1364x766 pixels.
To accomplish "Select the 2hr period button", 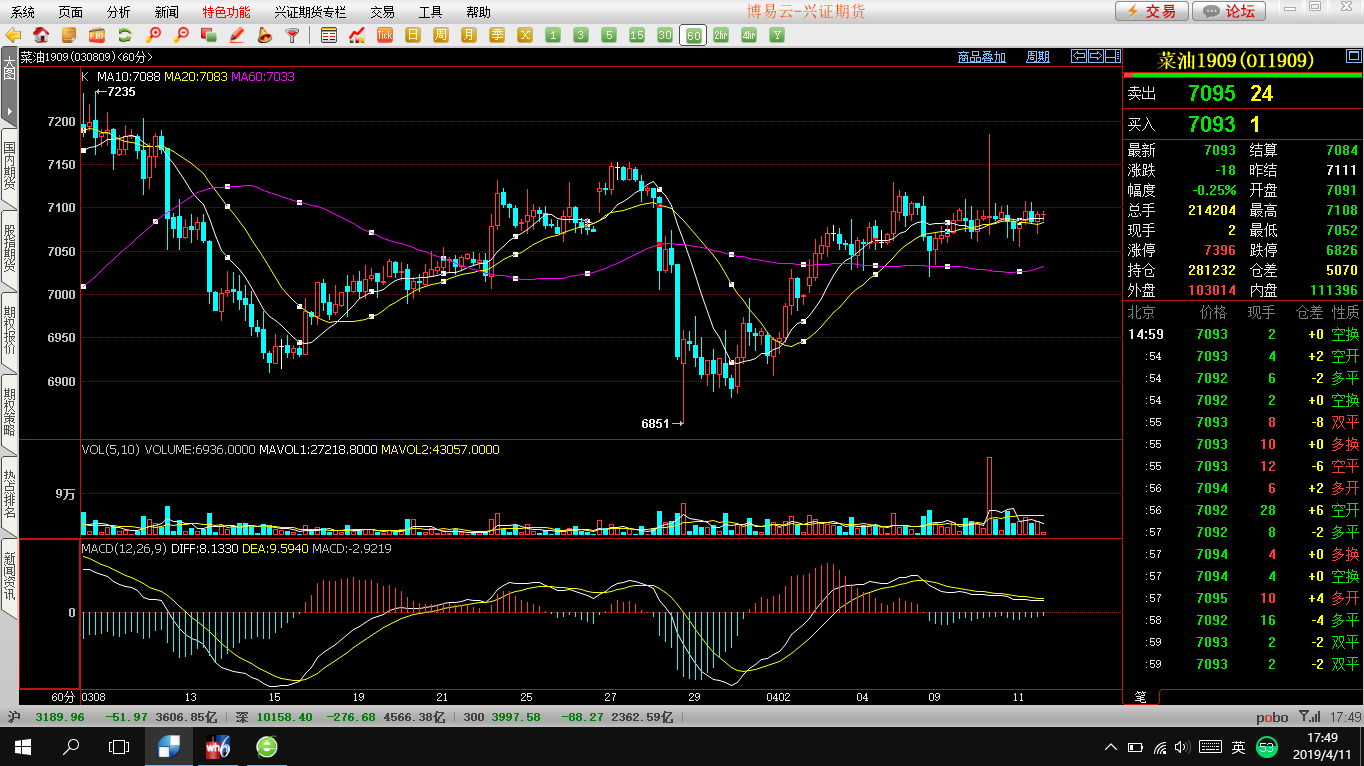I will point(721,35).
